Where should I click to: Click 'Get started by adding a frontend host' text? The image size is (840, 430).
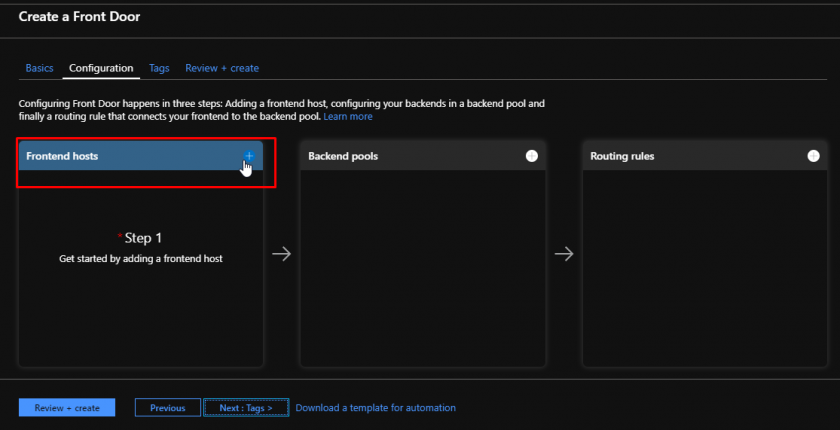141,259
